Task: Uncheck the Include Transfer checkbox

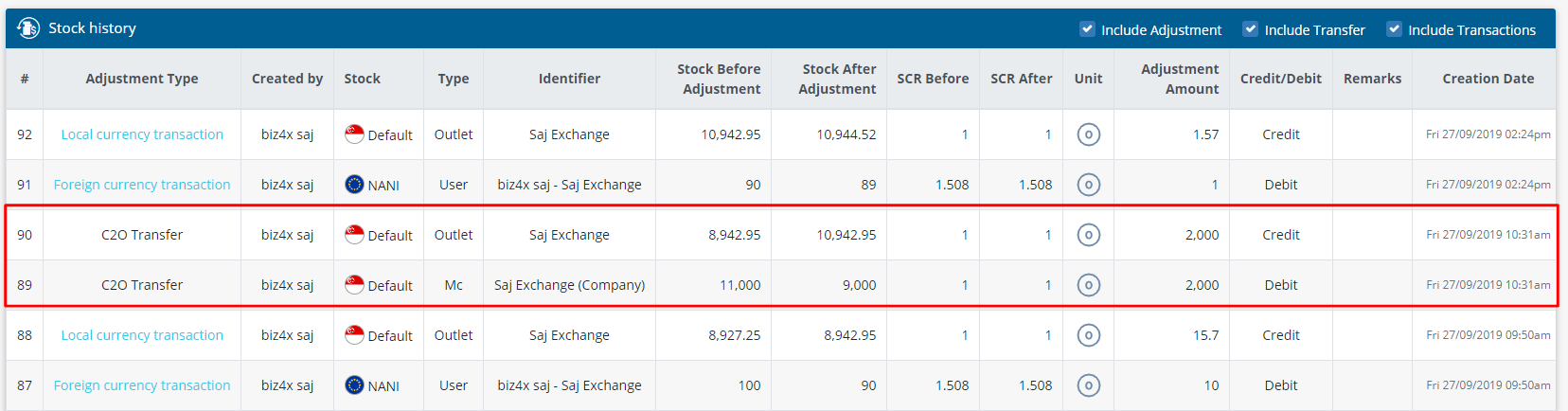Action: click(x=1251, y=29)
